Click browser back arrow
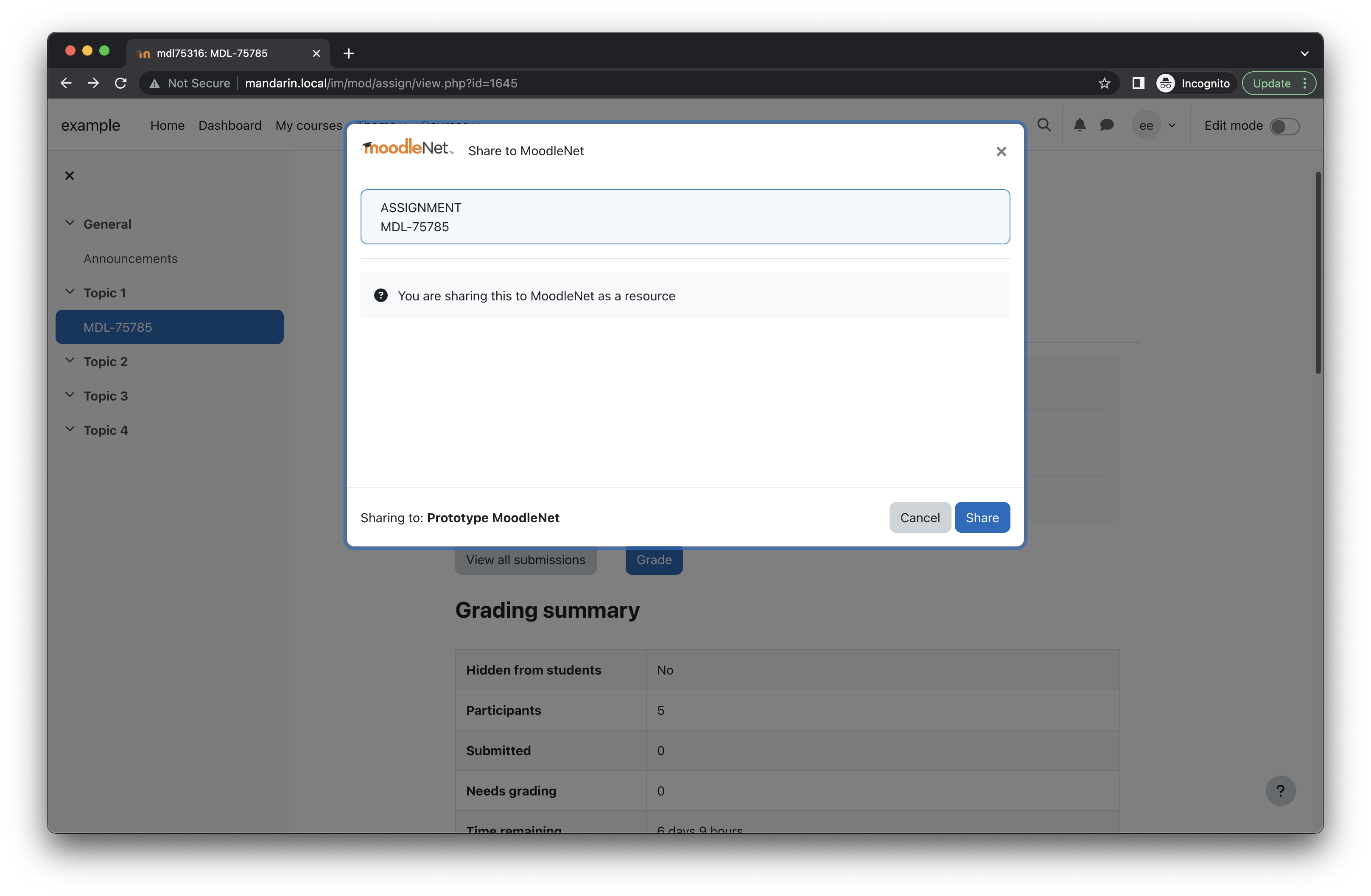1371x896 pixels. click(66, 83)
